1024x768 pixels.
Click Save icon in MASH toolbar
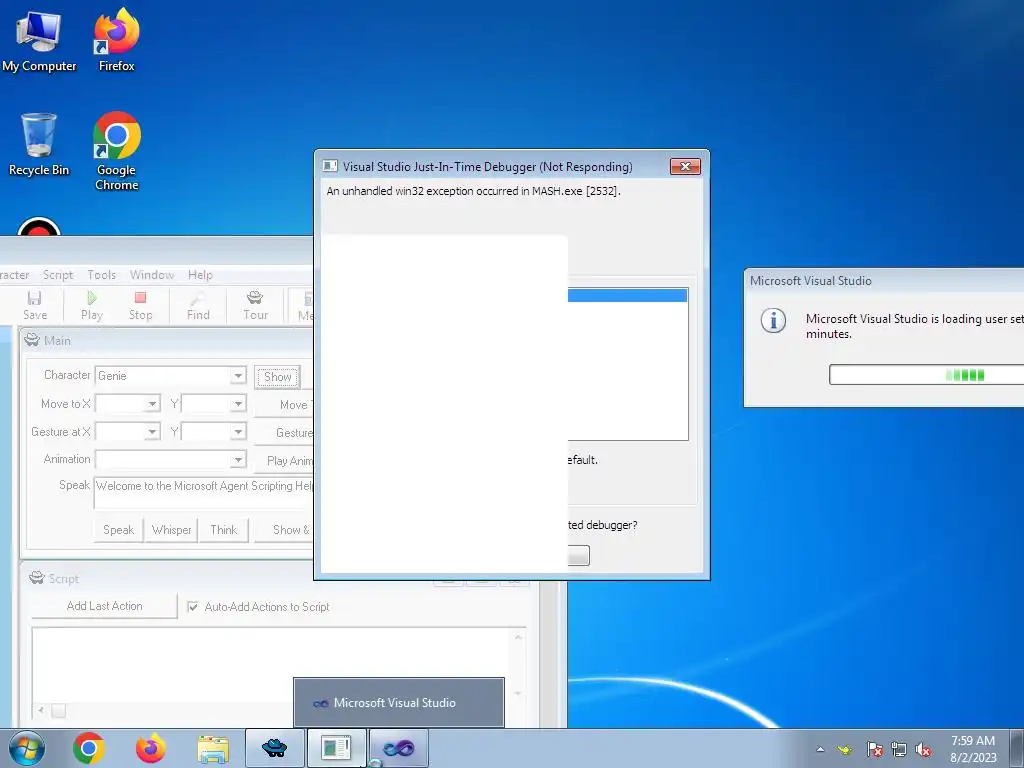[35, 305]
